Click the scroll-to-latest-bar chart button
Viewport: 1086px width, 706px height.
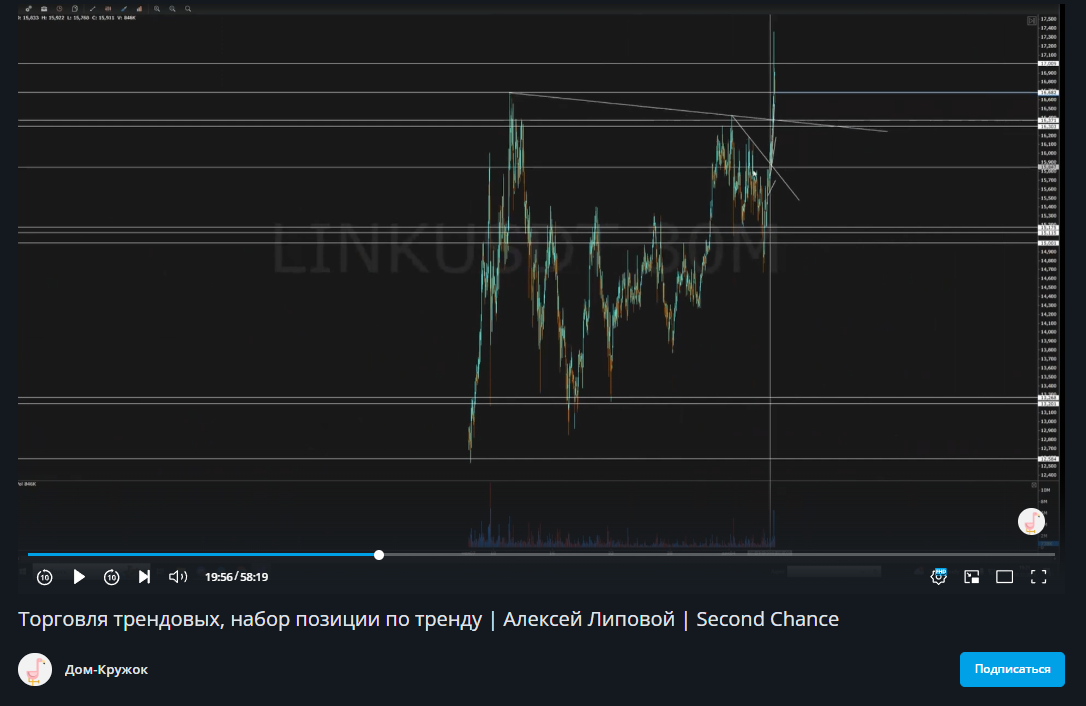[x=1032, y=20]
